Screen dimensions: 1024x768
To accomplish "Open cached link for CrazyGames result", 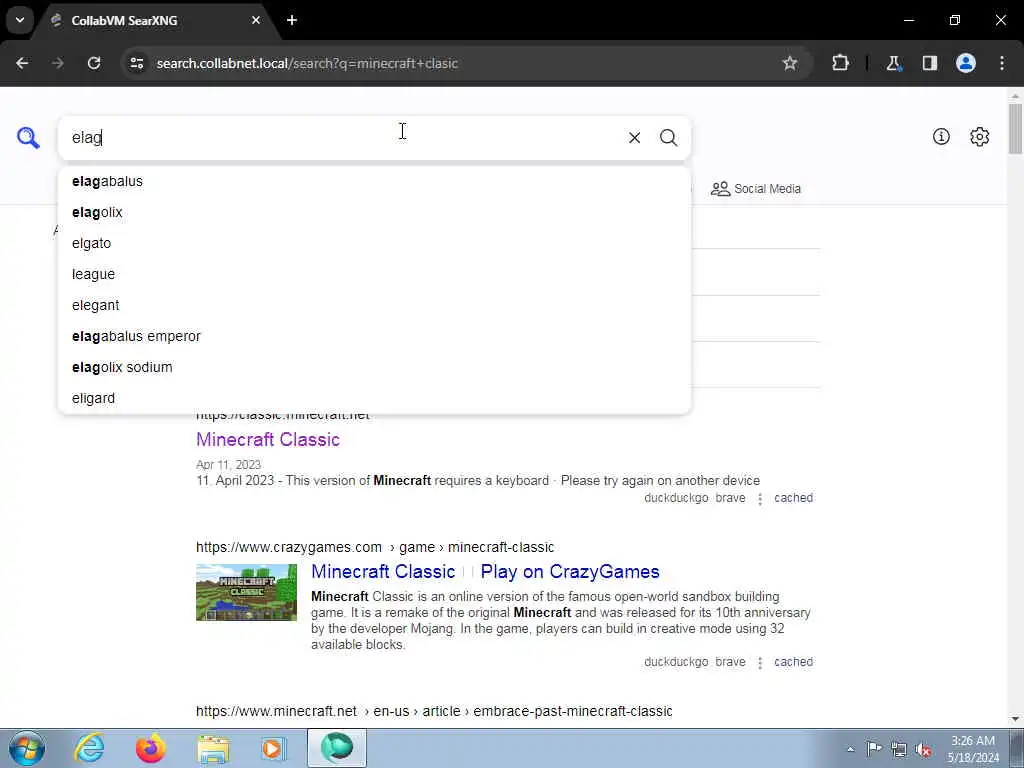I will (793, 662).
